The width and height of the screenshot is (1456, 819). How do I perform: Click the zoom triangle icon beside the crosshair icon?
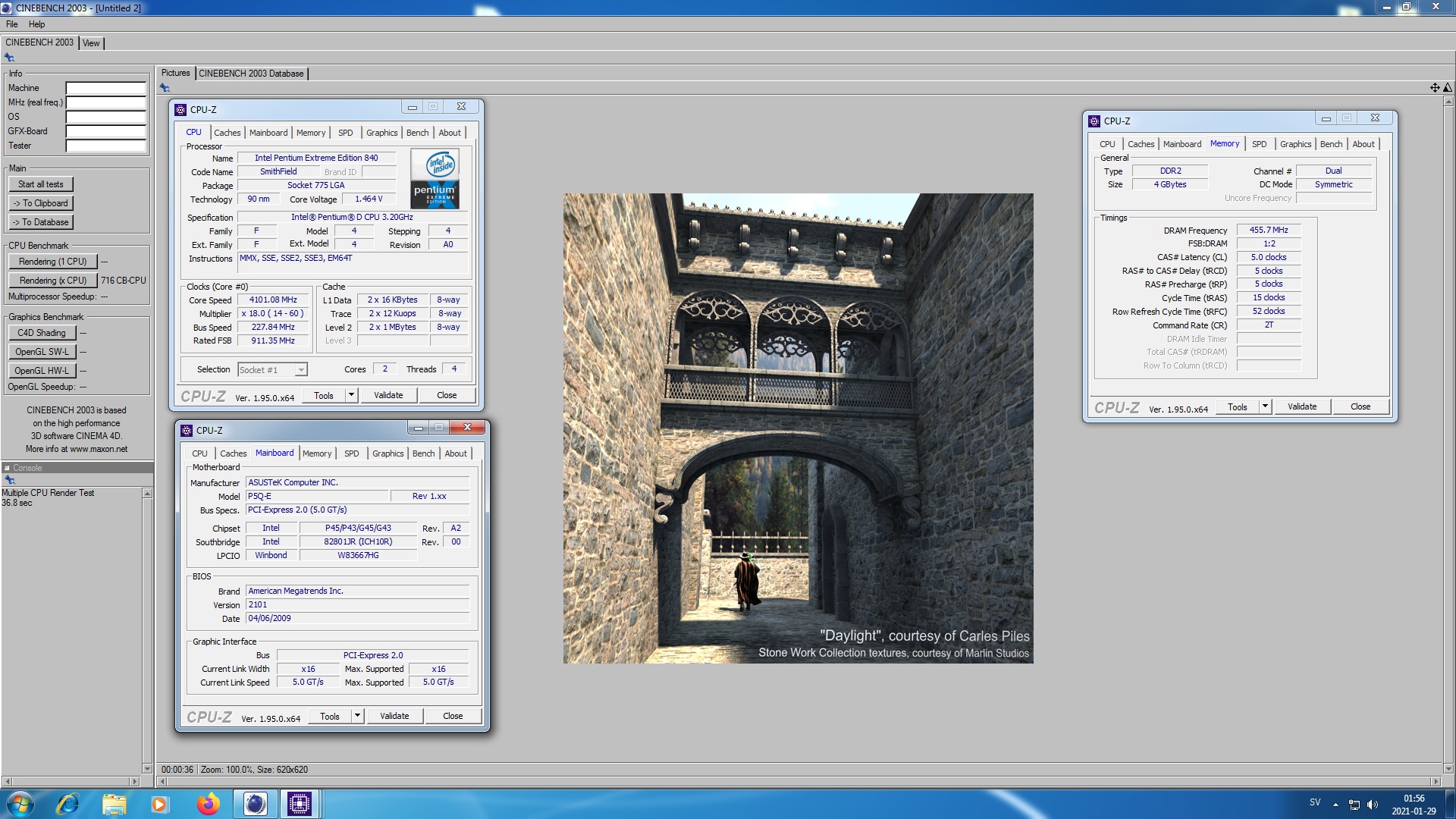coord(1447,88)
